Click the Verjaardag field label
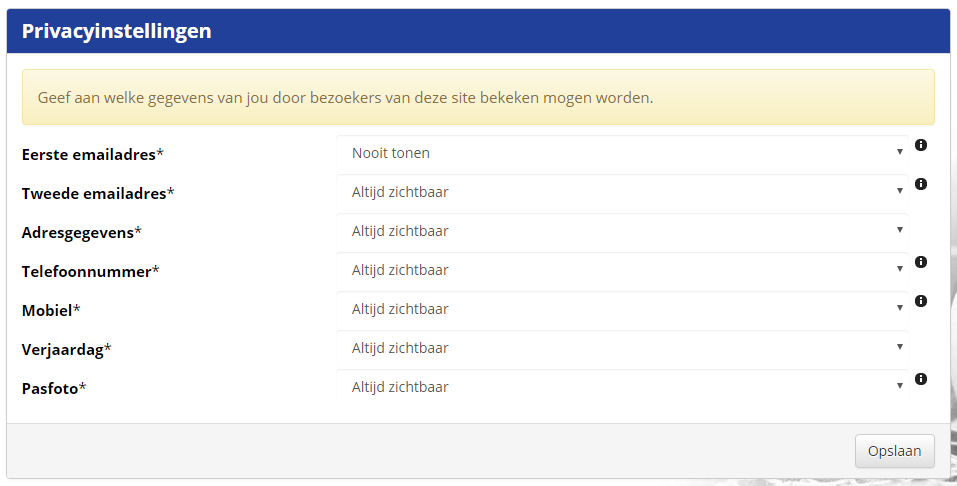This screenshot has height=486, width=957. click(x=66, y=349)
